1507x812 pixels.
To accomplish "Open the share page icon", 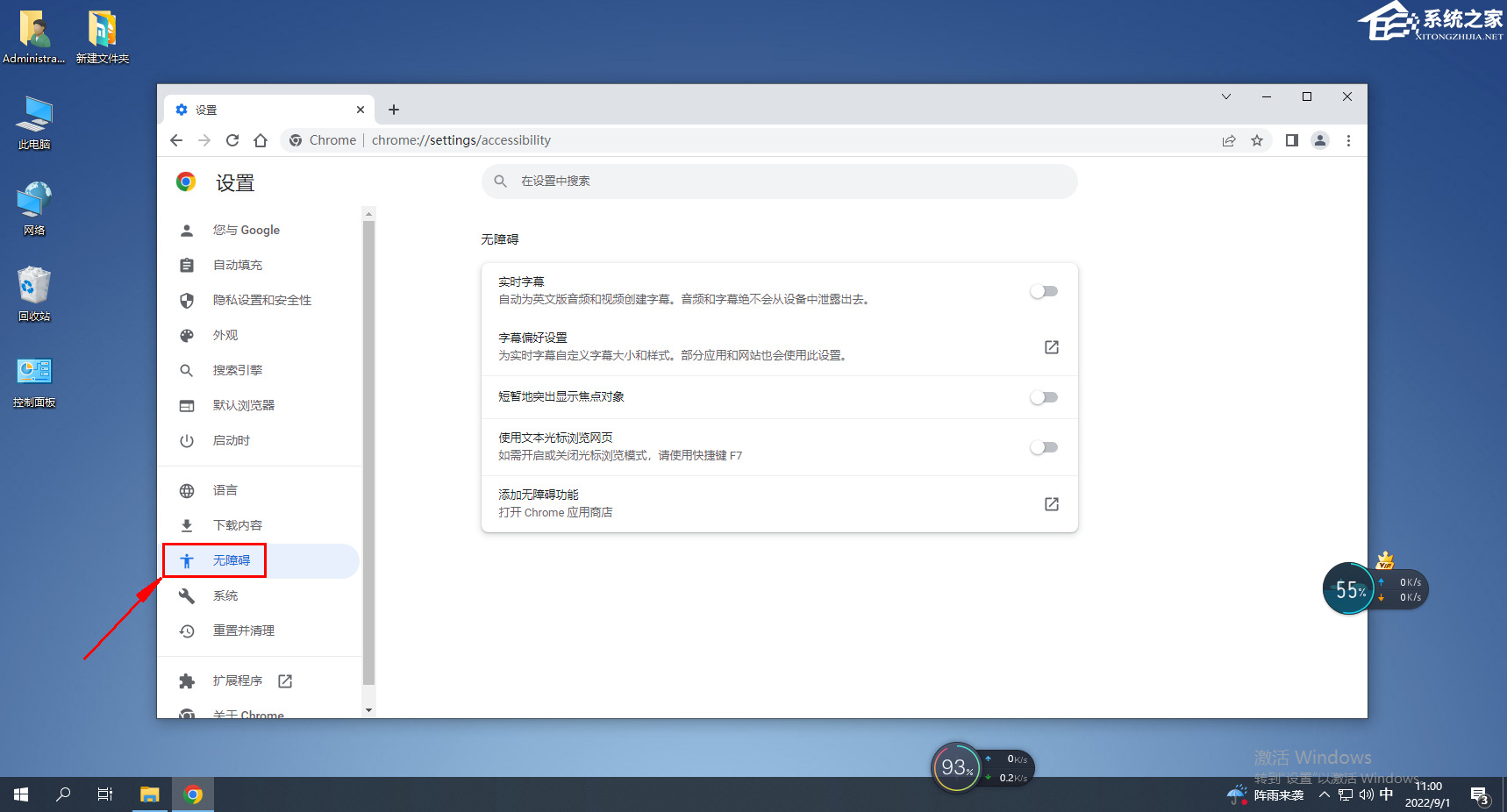I will (1229, 140).
